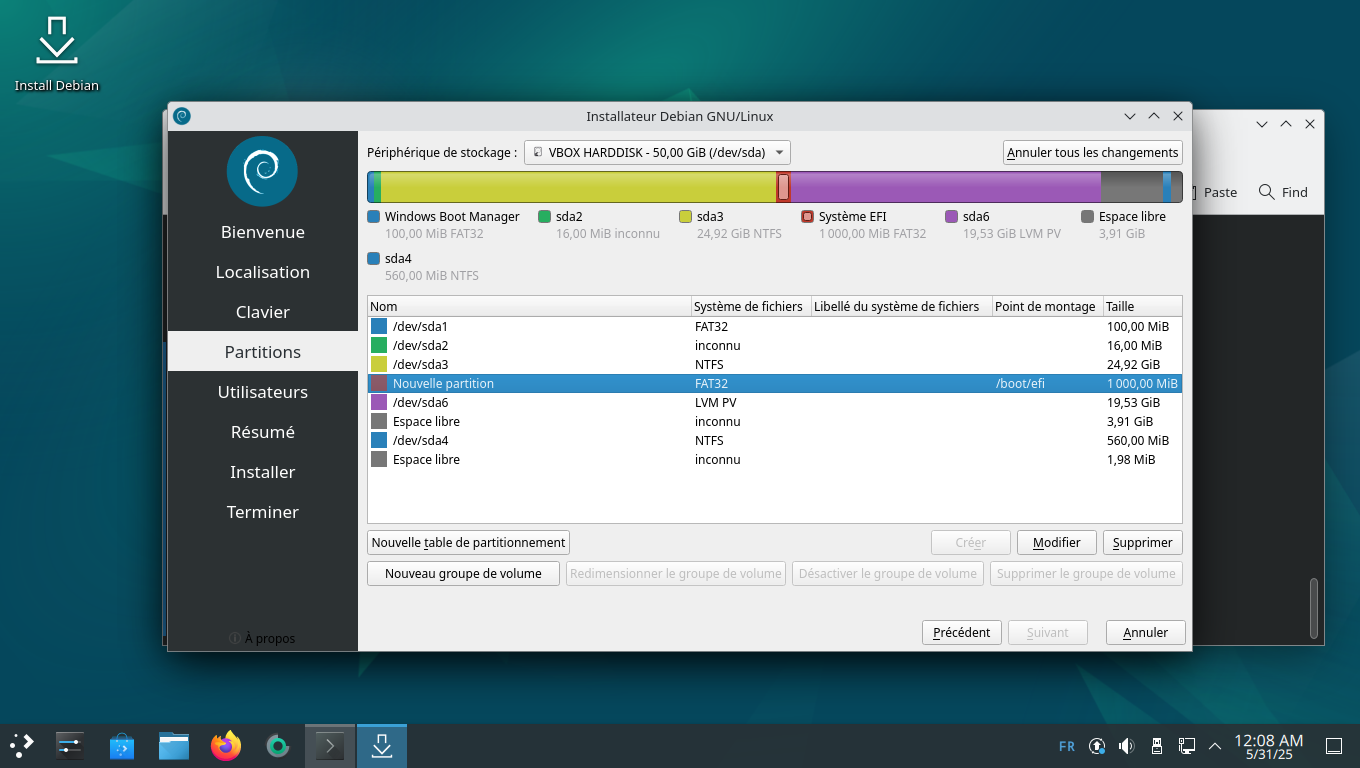1360x768 pixels.
Task: Select the /dev/sda6 LVM PV row
Action: pyautogui.click(x=775, y=402)
